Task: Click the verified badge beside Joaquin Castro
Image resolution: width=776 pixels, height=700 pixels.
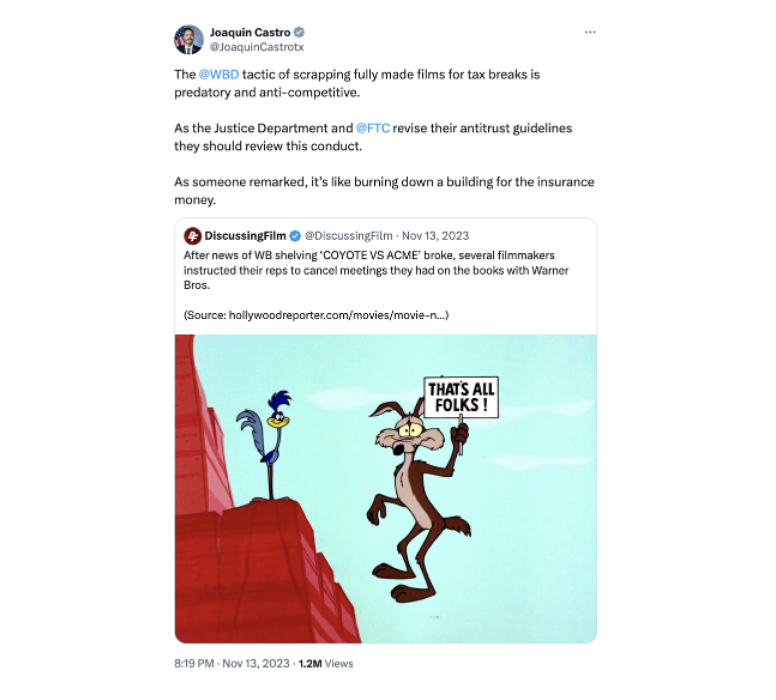Action: tap(299, 32)
